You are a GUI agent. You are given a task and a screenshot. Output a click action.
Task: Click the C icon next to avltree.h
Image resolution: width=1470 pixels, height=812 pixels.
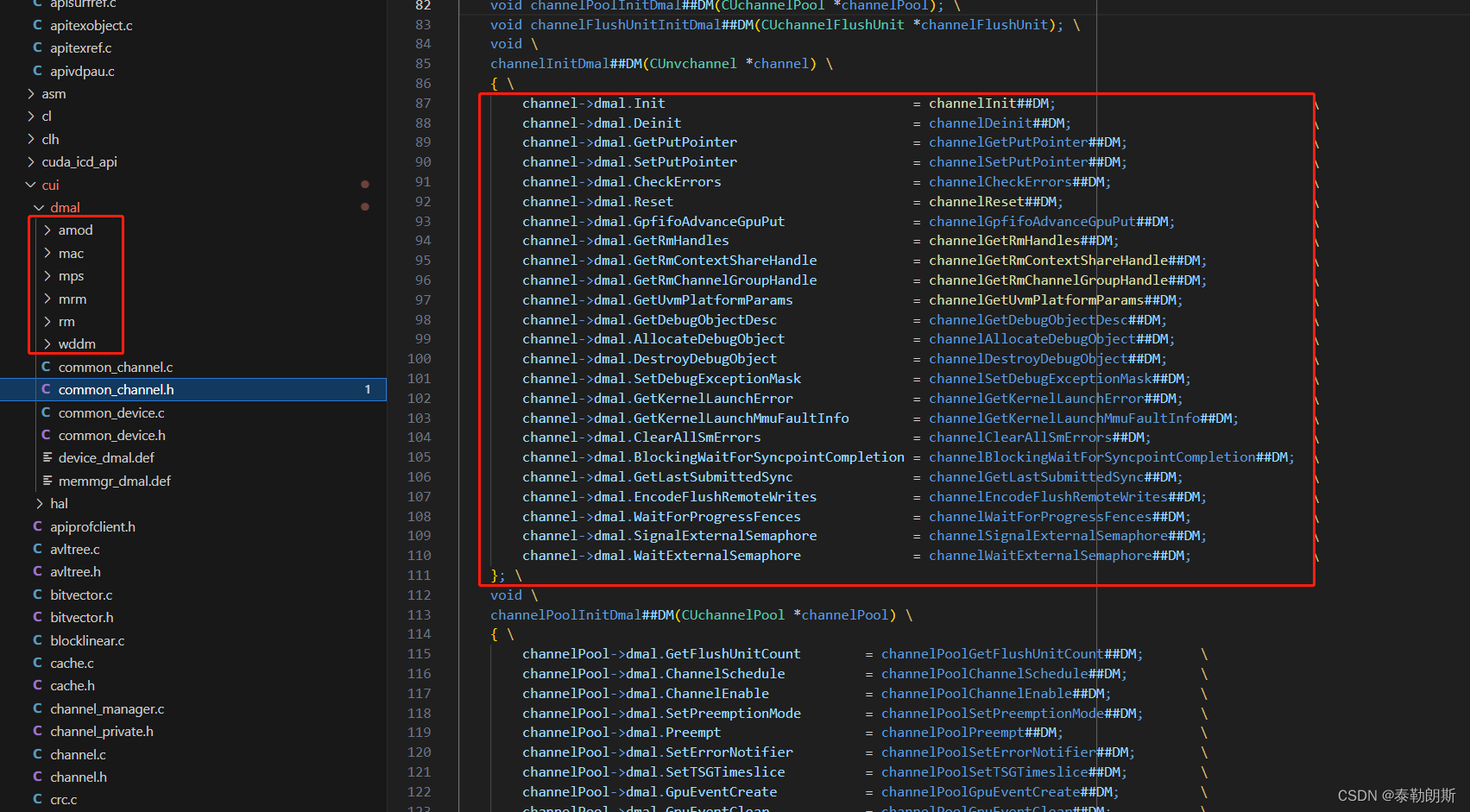click(37, 571)
